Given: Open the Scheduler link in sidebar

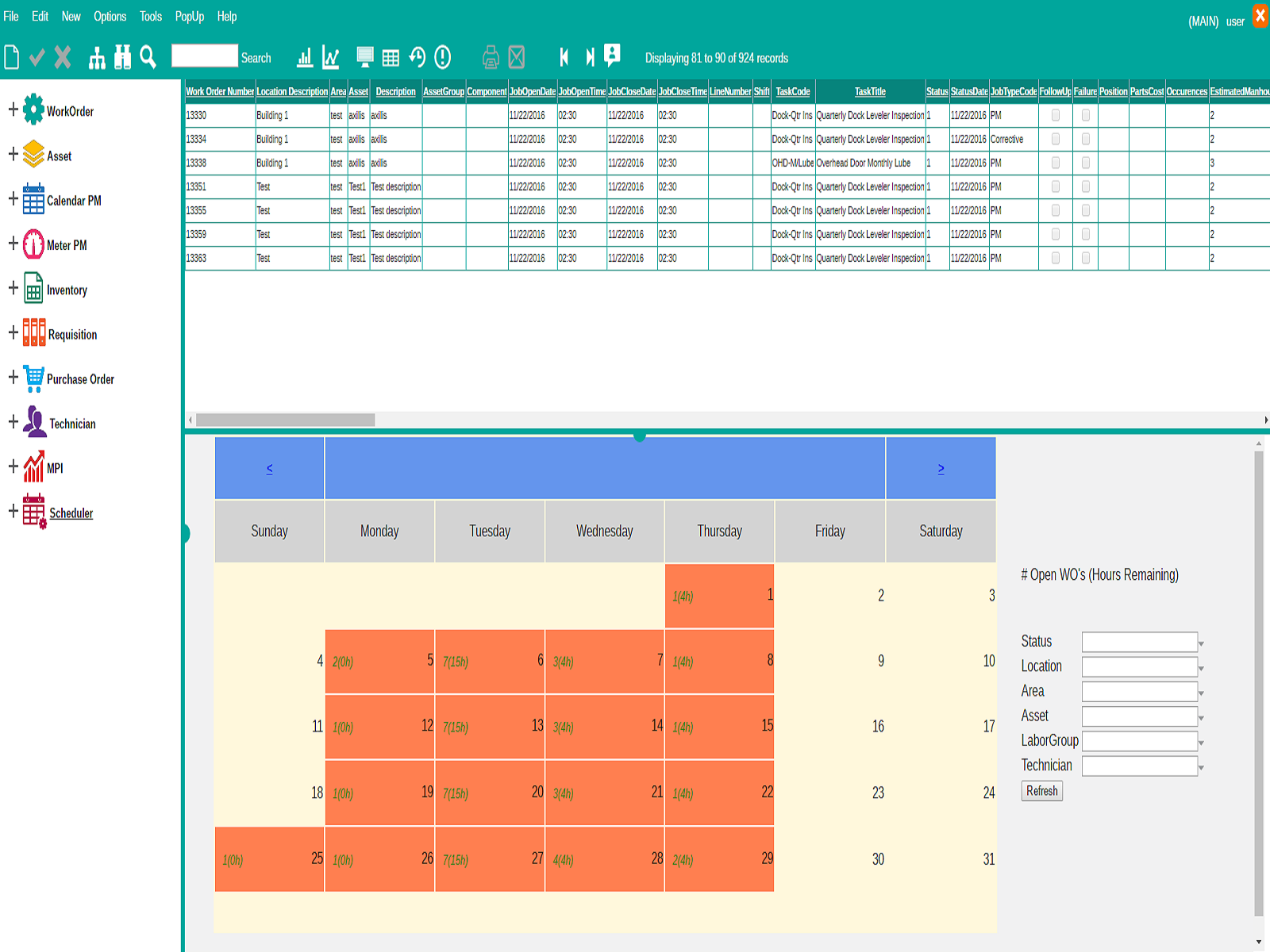Looking at the screenshot, I should [x=71, y=513].
